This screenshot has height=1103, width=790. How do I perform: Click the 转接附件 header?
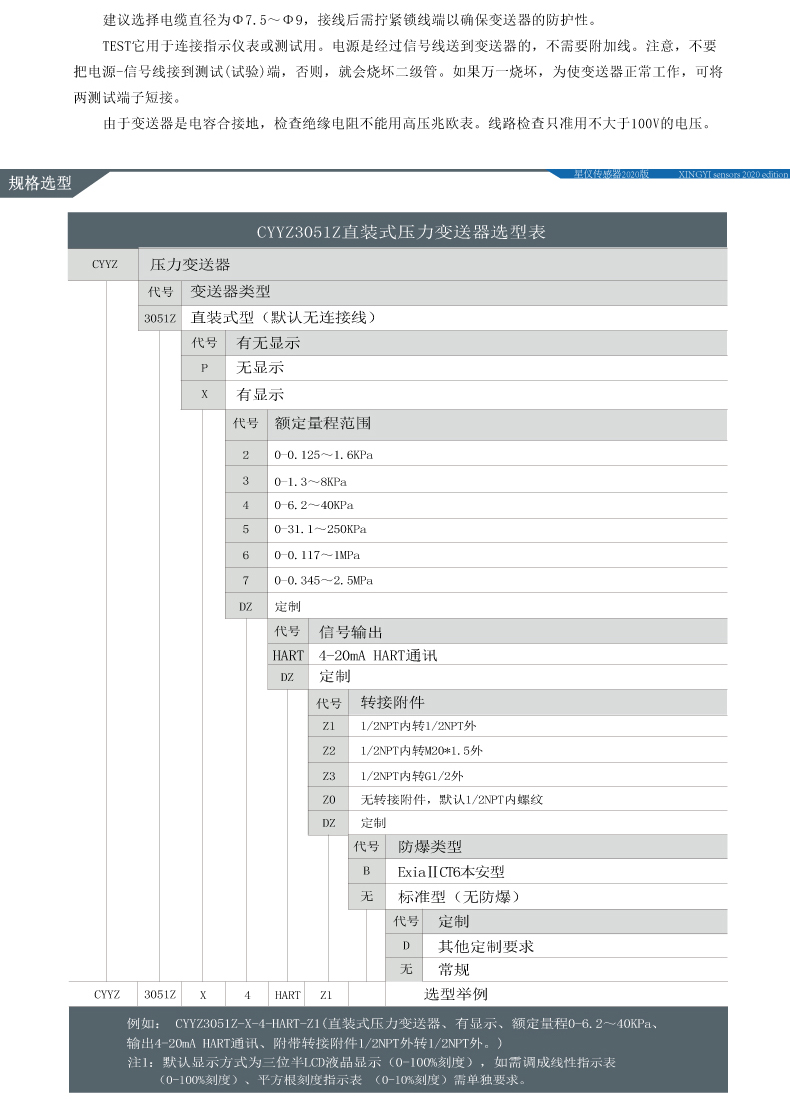point(392,702)
